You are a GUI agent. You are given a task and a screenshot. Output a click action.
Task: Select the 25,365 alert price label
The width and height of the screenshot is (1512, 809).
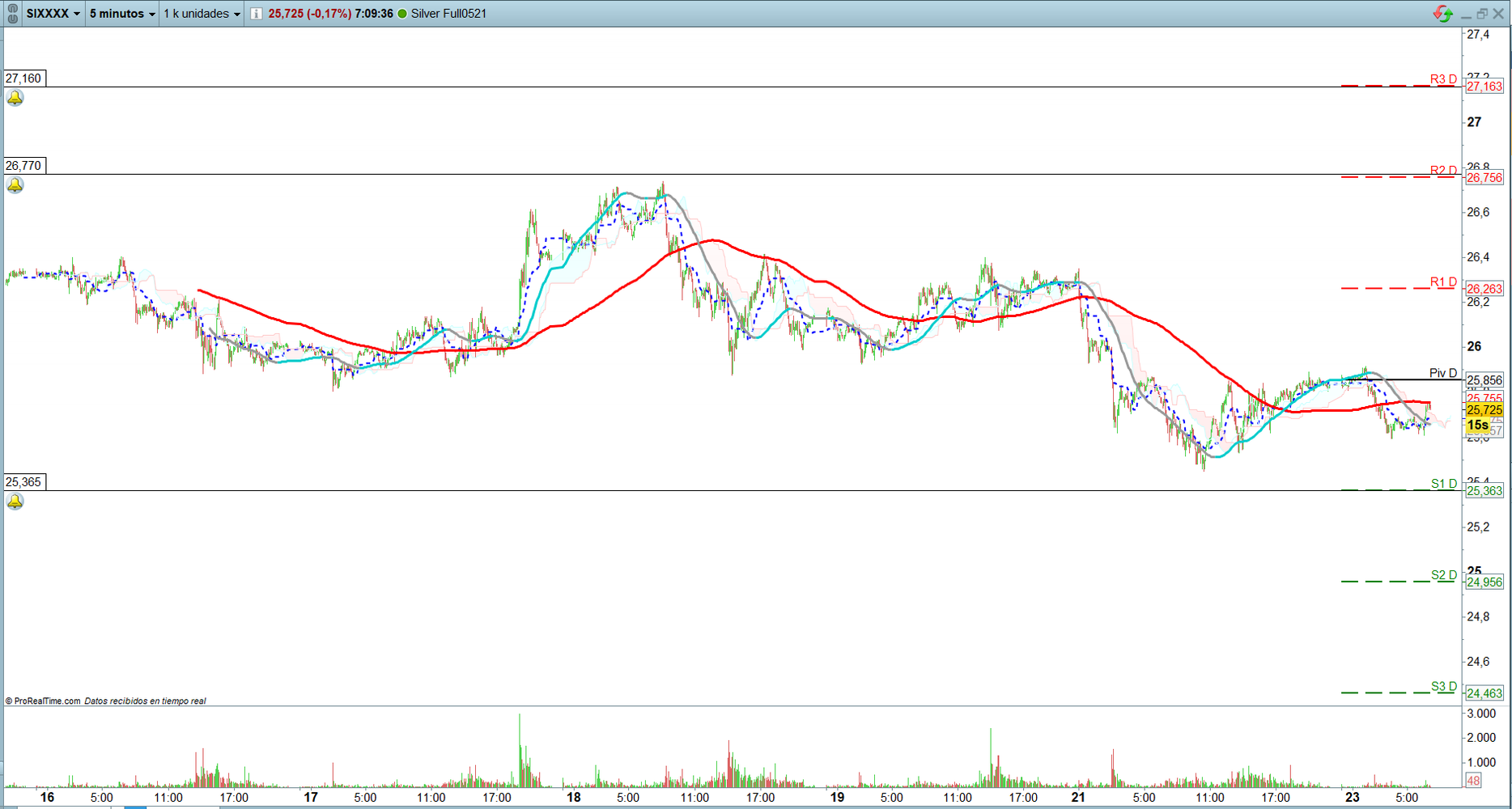click(x=24, y=482)
